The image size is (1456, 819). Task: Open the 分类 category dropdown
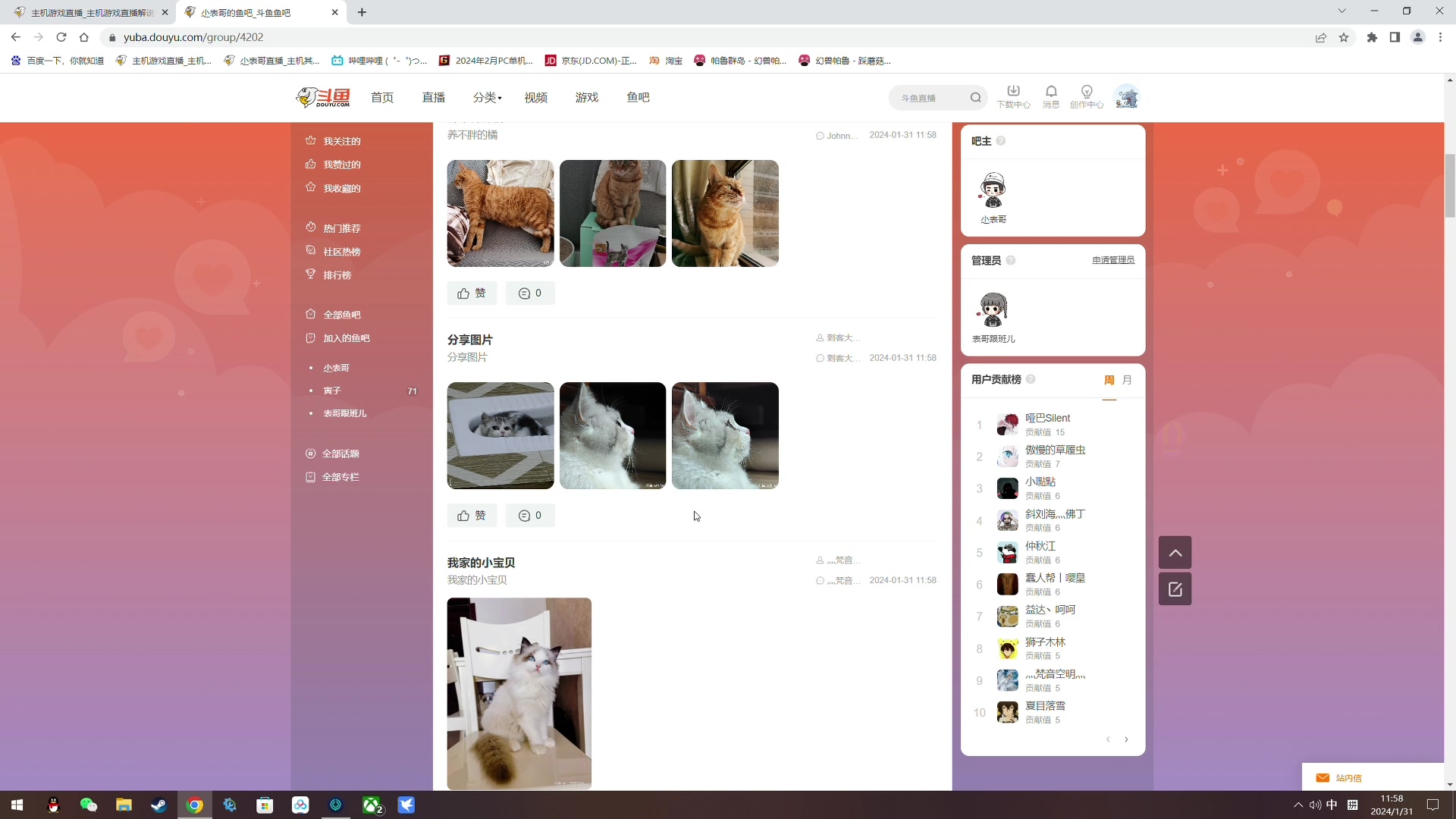[486, 97]
